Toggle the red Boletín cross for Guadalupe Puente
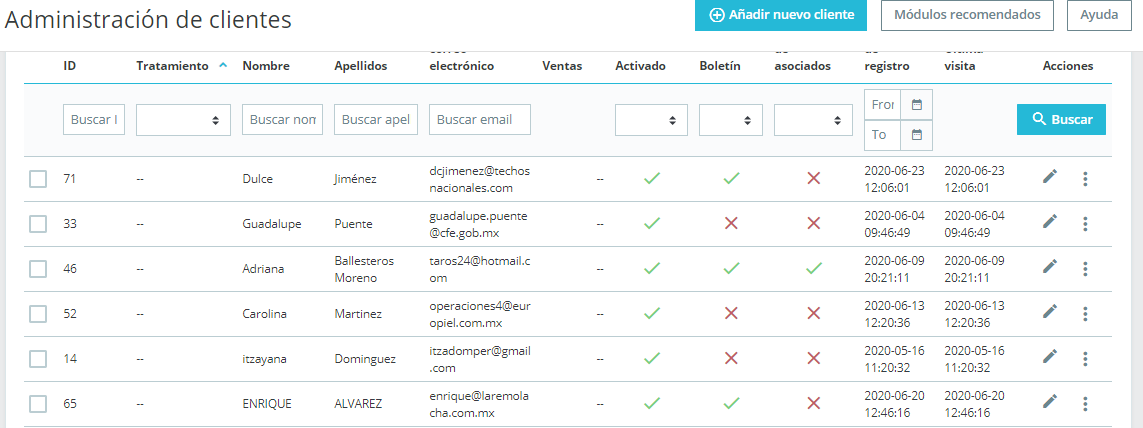Viewport: 1143px width, 428px height. [x=731, y=223]
